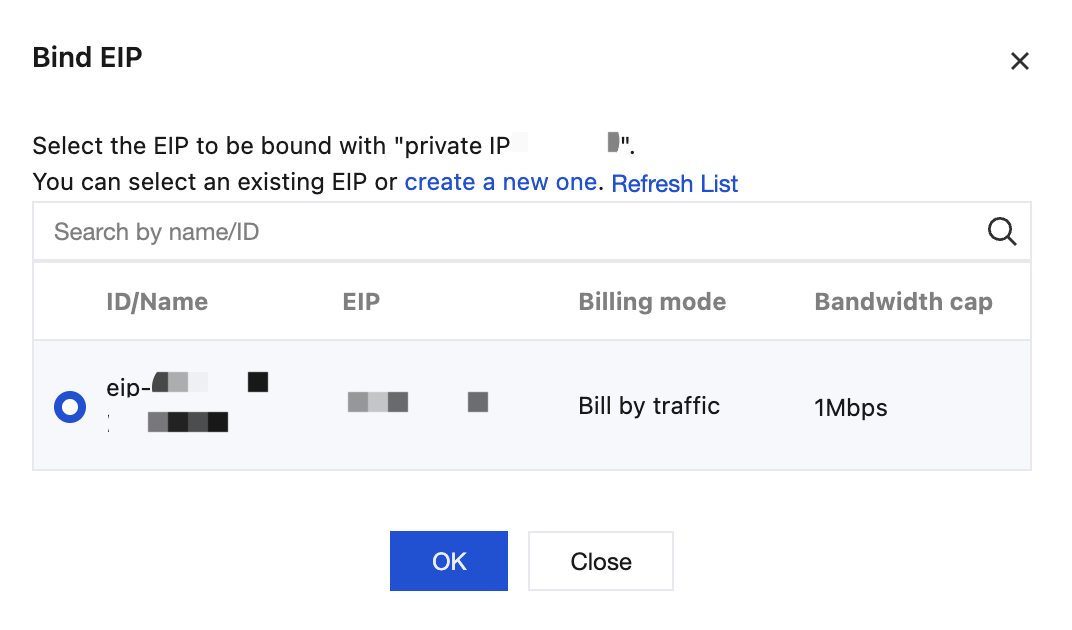Click the Close button

600,561
